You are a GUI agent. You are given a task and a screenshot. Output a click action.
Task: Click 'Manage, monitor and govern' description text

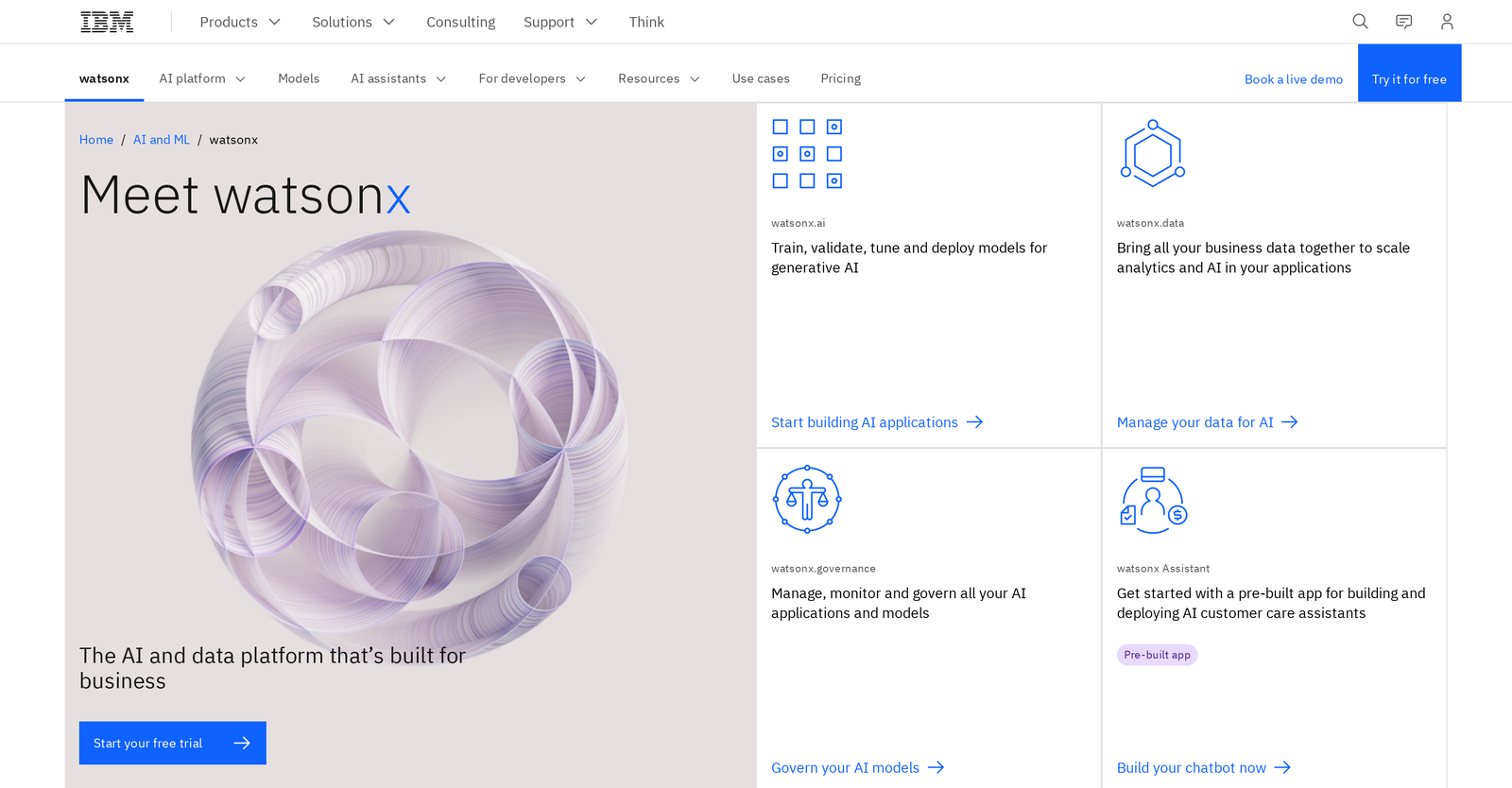899,603
